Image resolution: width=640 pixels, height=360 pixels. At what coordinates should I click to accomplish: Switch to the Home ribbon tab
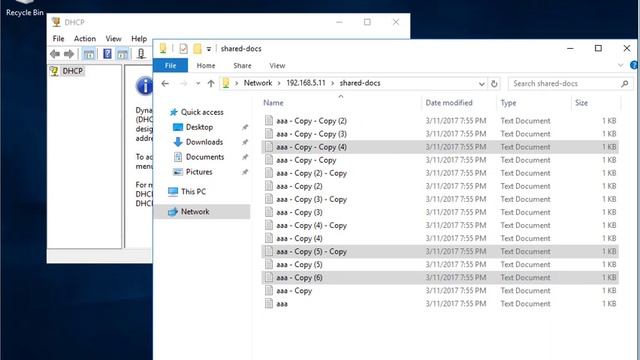pyautogui.click(x=206, y=65)
